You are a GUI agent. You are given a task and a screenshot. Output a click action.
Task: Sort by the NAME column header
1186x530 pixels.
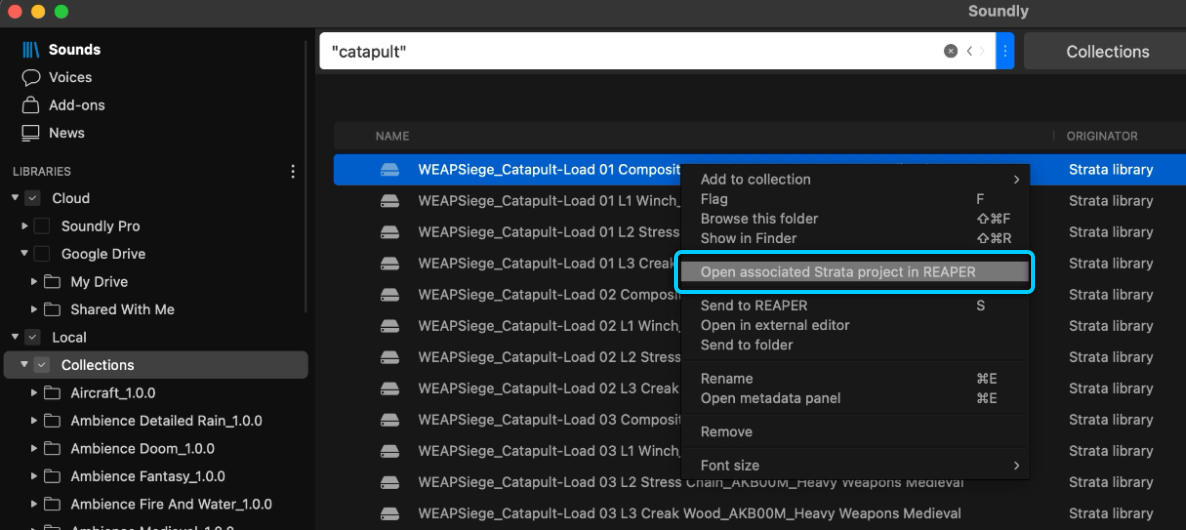coord(392,136)
